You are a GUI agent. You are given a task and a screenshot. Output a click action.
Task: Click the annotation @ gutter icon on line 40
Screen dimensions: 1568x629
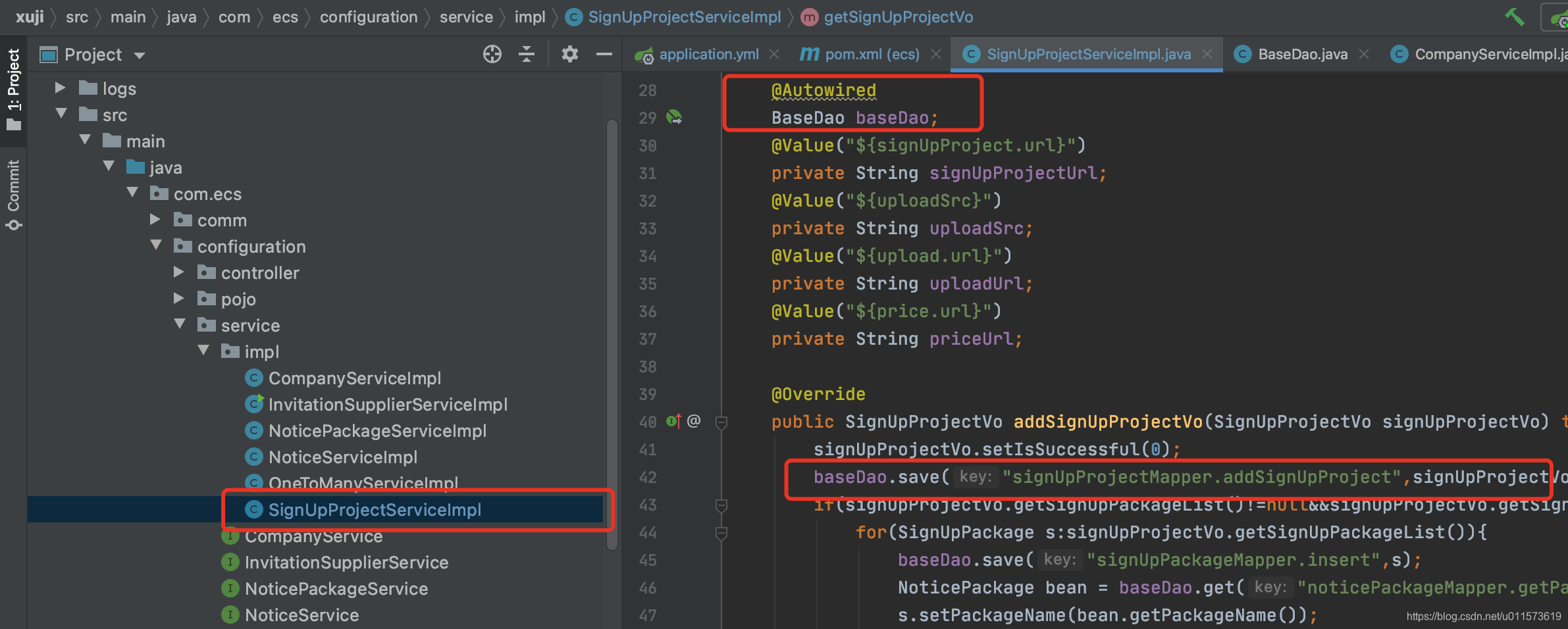tap(693, 421)
